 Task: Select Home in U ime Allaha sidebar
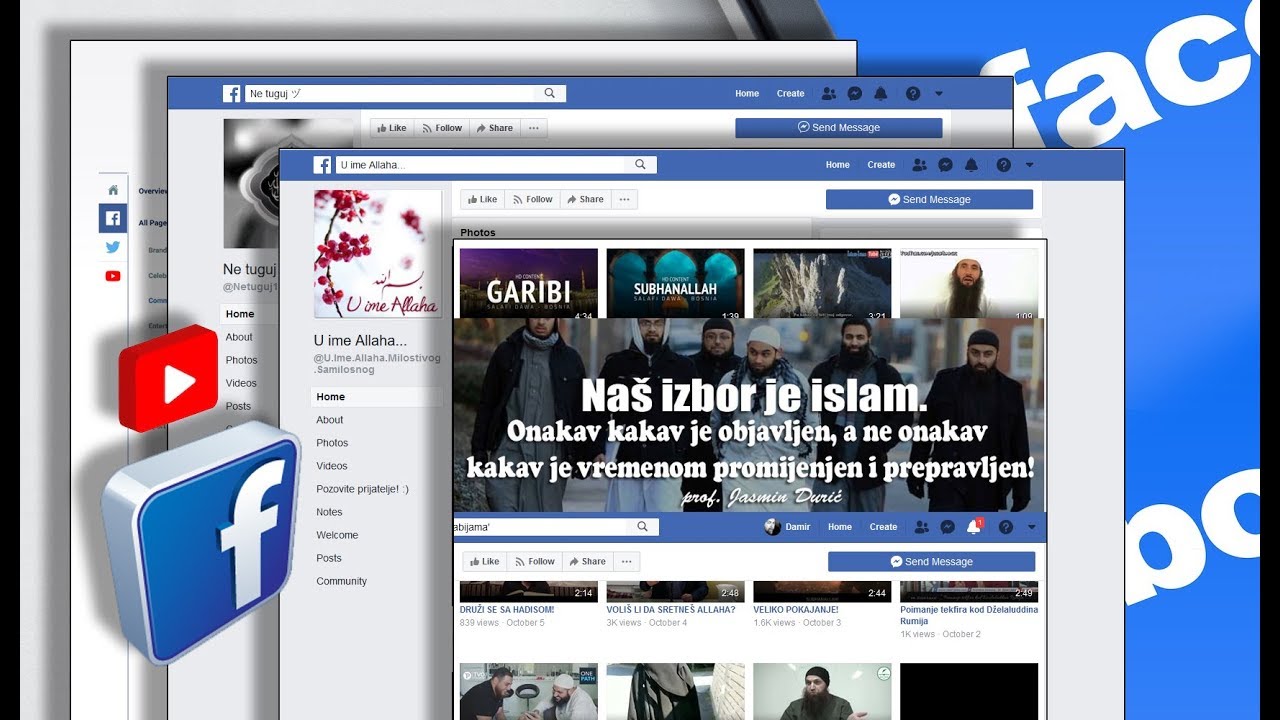376,397
